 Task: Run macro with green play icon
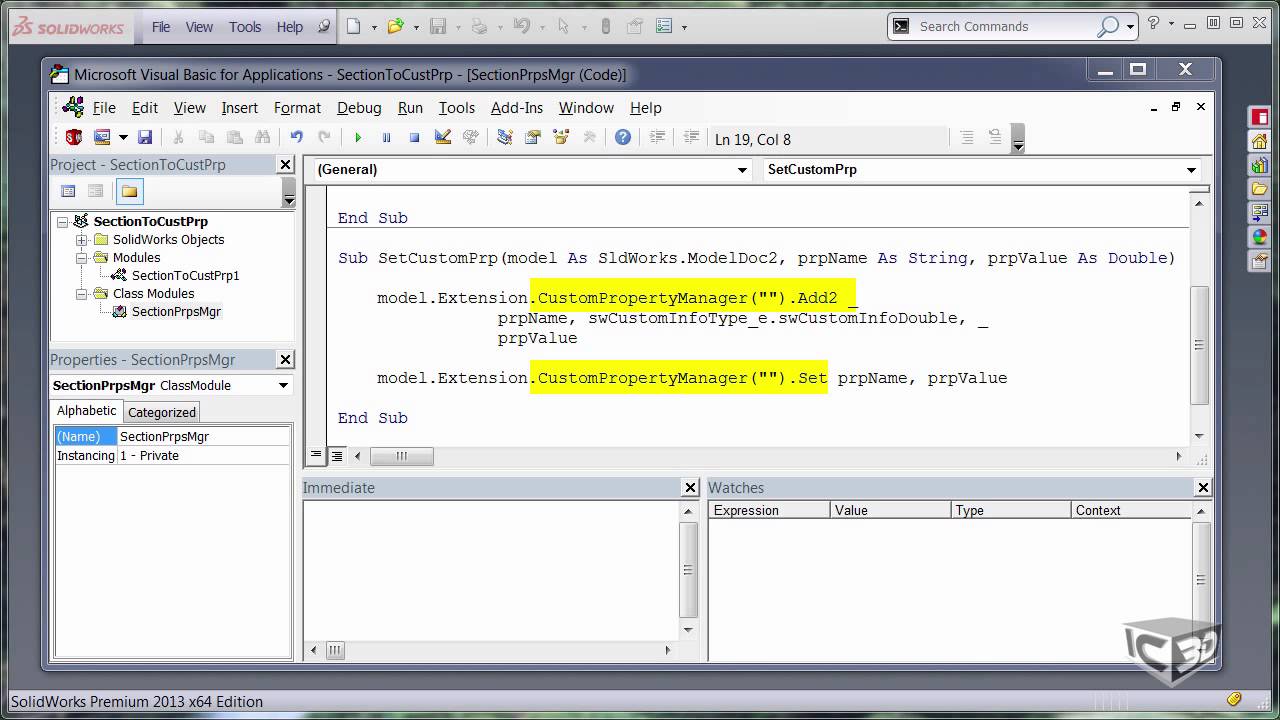[x=358, y=138]
